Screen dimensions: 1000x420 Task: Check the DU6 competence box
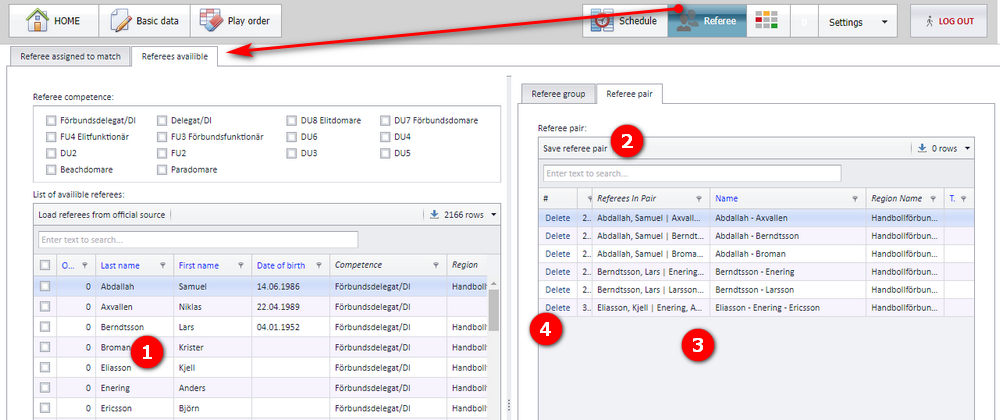tap(291, 136)
